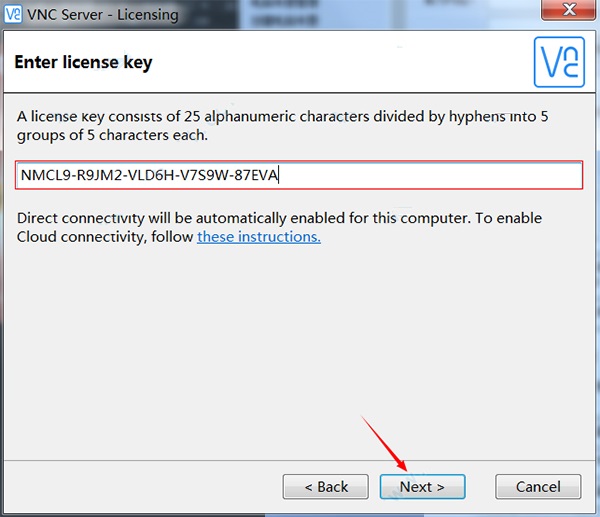The height and width of the screenshot is (517, 600).
Task: Click the red arrow pointing at Next
Action: click(385, 446)
